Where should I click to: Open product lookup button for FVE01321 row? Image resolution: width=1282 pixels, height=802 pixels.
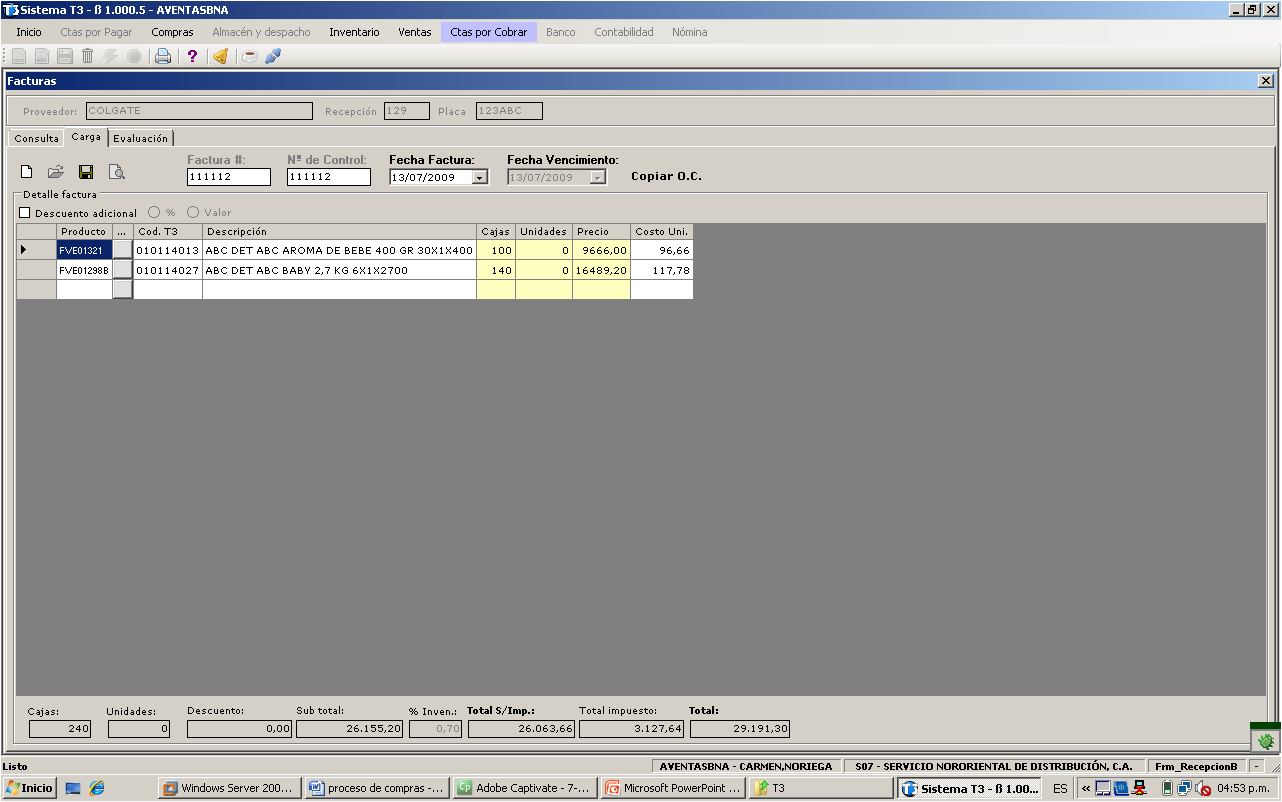[122, 250]
